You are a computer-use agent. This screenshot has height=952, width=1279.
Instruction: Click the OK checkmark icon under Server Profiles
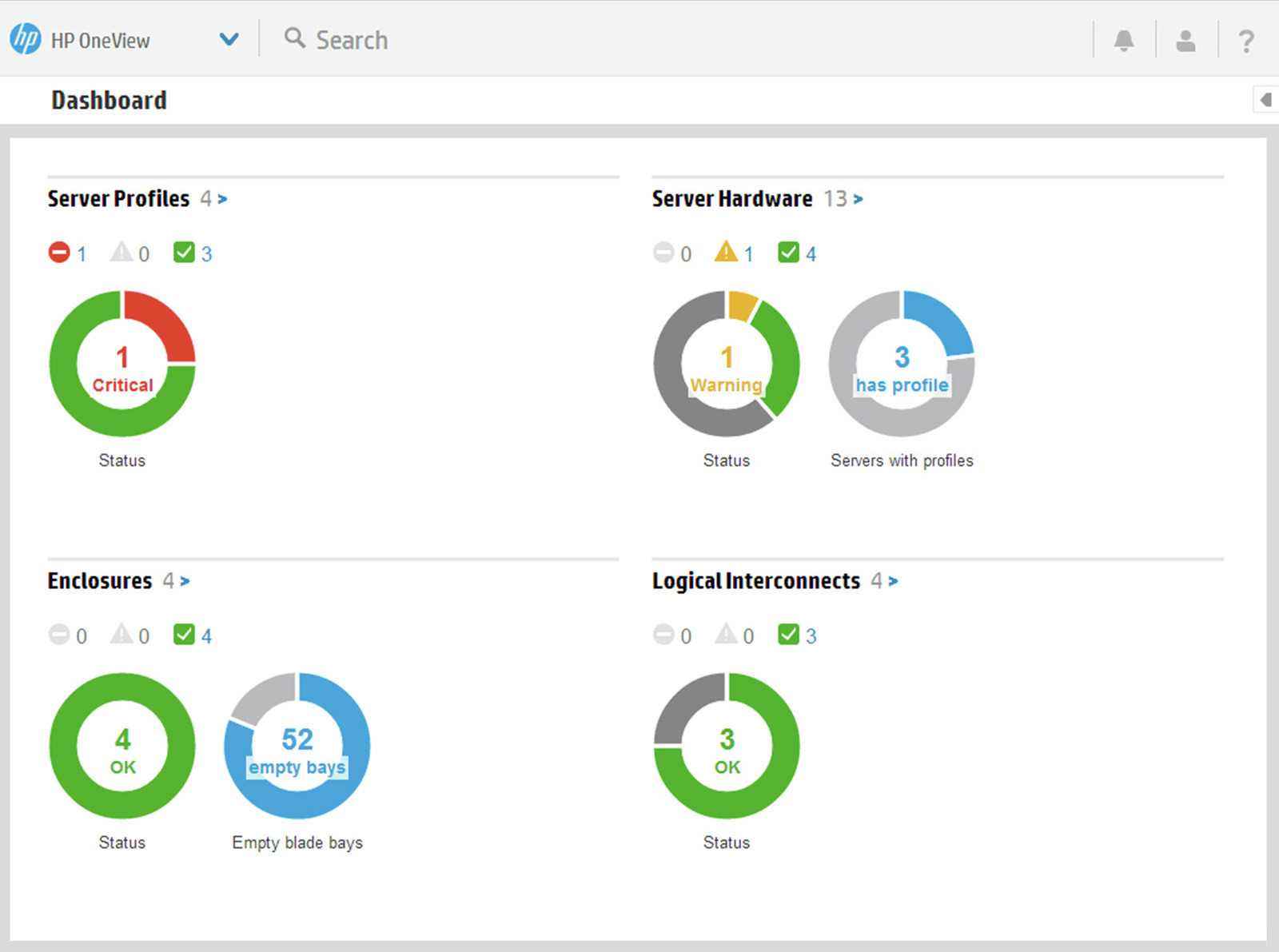click(x=184, y=253)
